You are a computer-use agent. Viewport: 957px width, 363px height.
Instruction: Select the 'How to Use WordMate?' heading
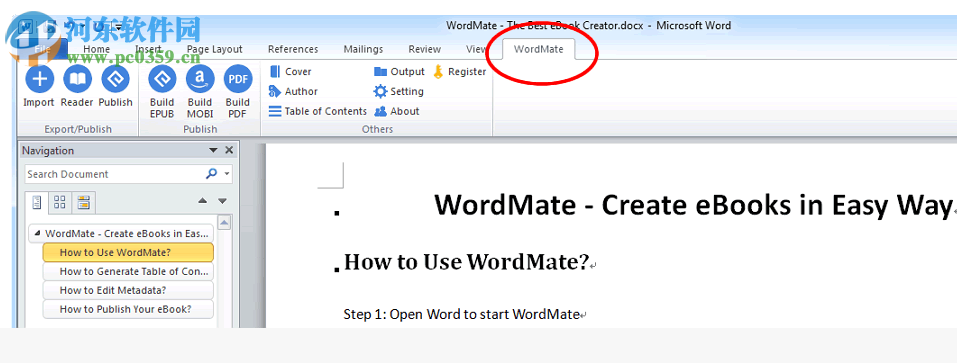(128, 253)
